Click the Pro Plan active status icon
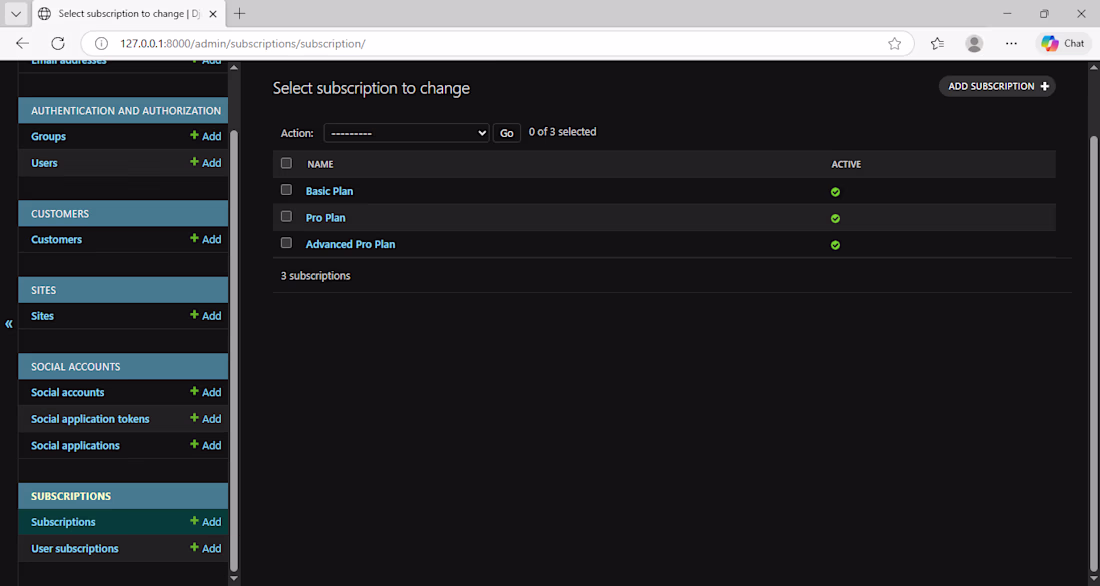Screen dimensions: 1100x586 pos(835,218)
